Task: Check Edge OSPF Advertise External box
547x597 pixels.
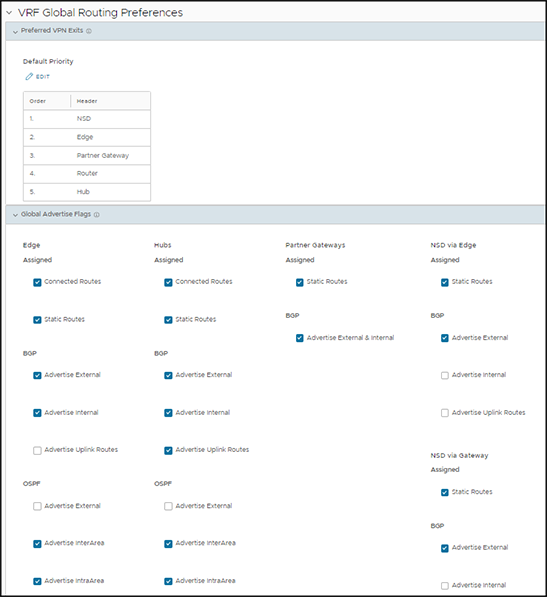Action: point(37,506)
